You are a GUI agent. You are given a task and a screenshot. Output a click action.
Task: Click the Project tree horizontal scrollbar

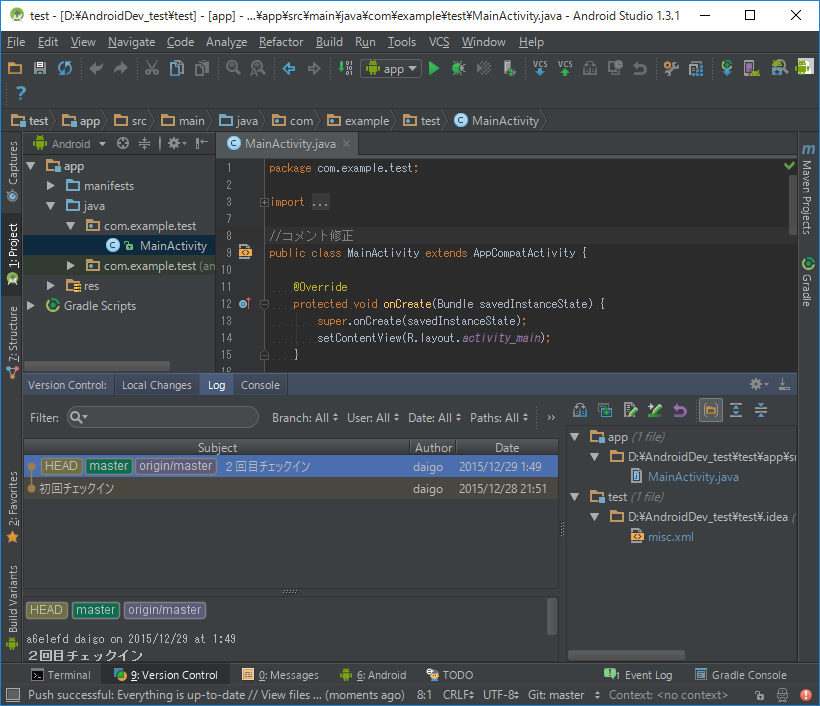click(x=97, y=366)
